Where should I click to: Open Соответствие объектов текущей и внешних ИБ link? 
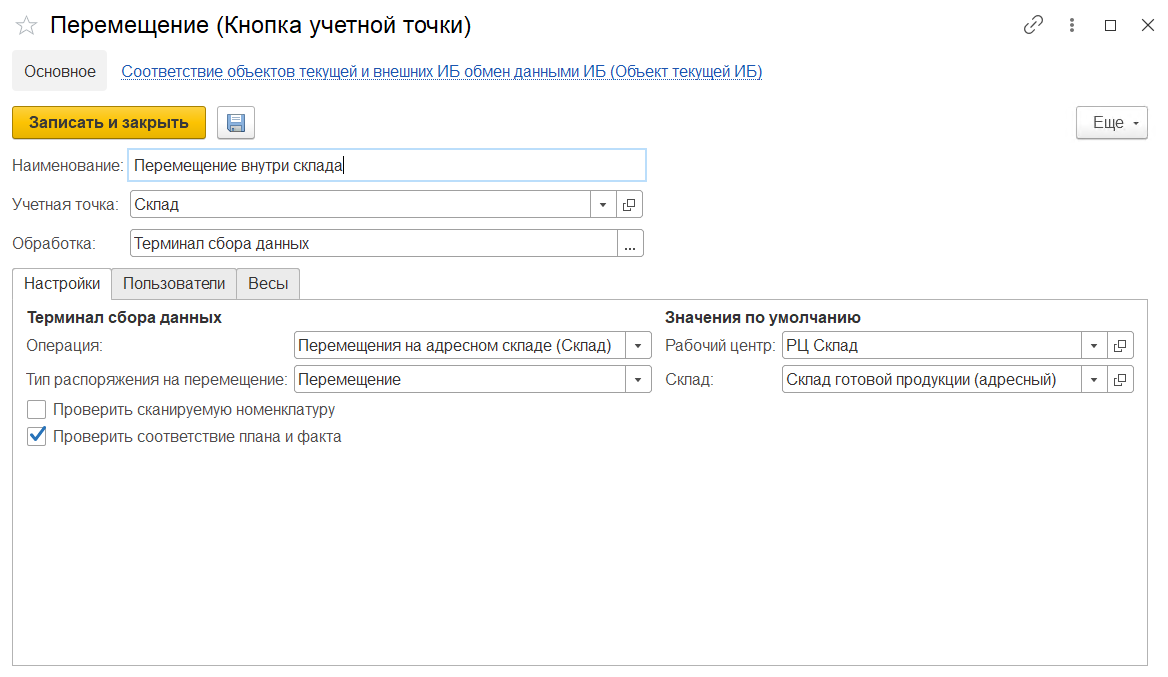point(441,72)
